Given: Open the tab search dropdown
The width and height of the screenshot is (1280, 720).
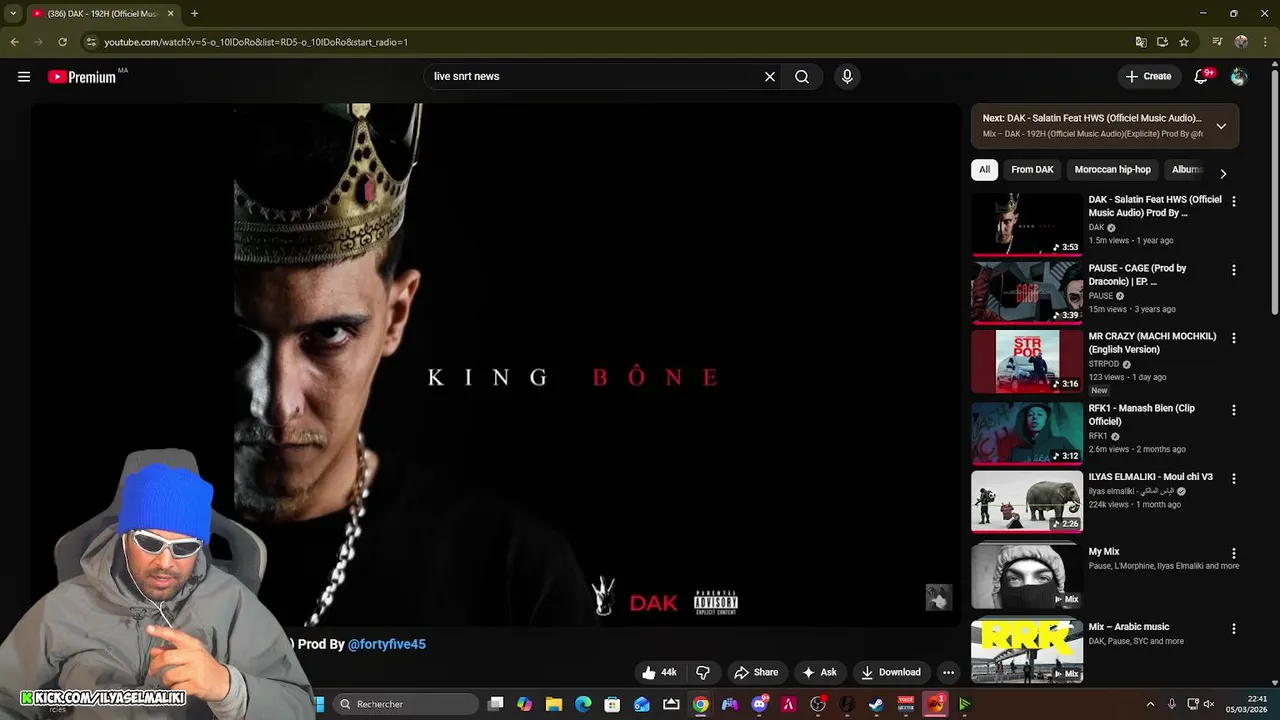Looking at the screenshot, I should coord(13,13).
